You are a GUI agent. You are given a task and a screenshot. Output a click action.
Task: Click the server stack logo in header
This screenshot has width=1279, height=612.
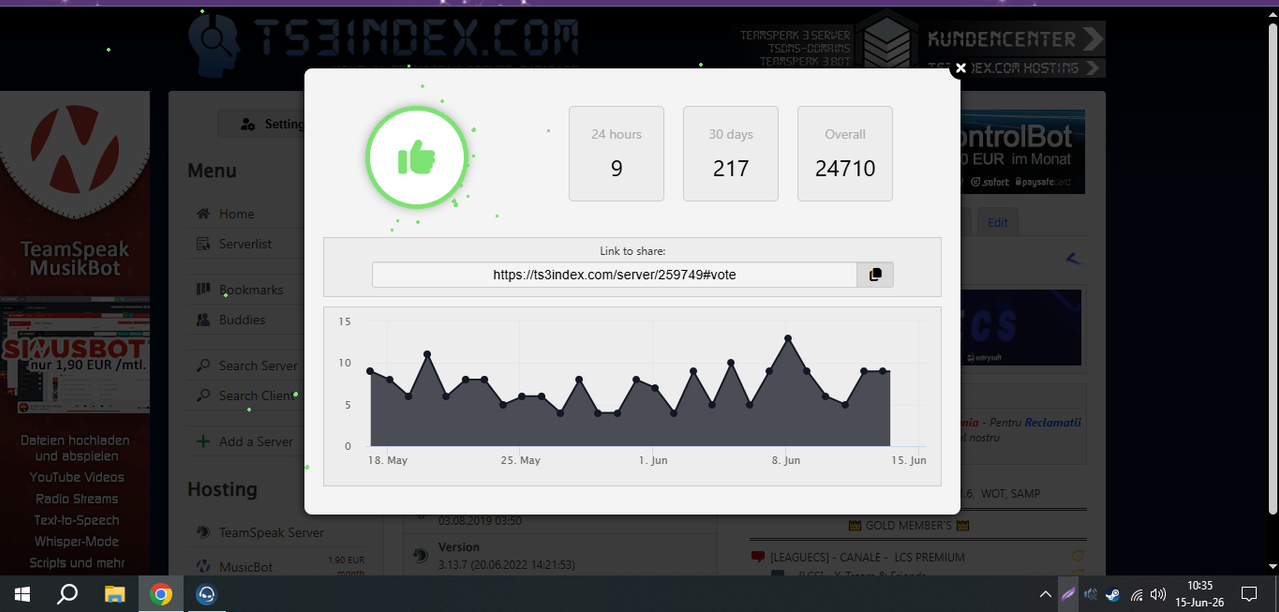888,40
